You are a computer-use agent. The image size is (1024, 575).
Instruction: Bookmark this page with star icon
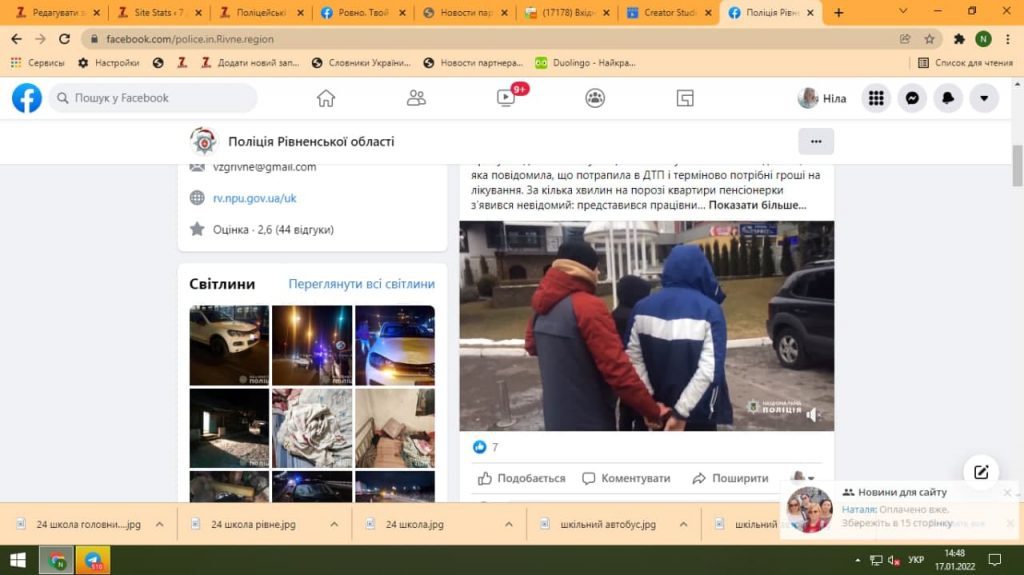pos(929,39)
